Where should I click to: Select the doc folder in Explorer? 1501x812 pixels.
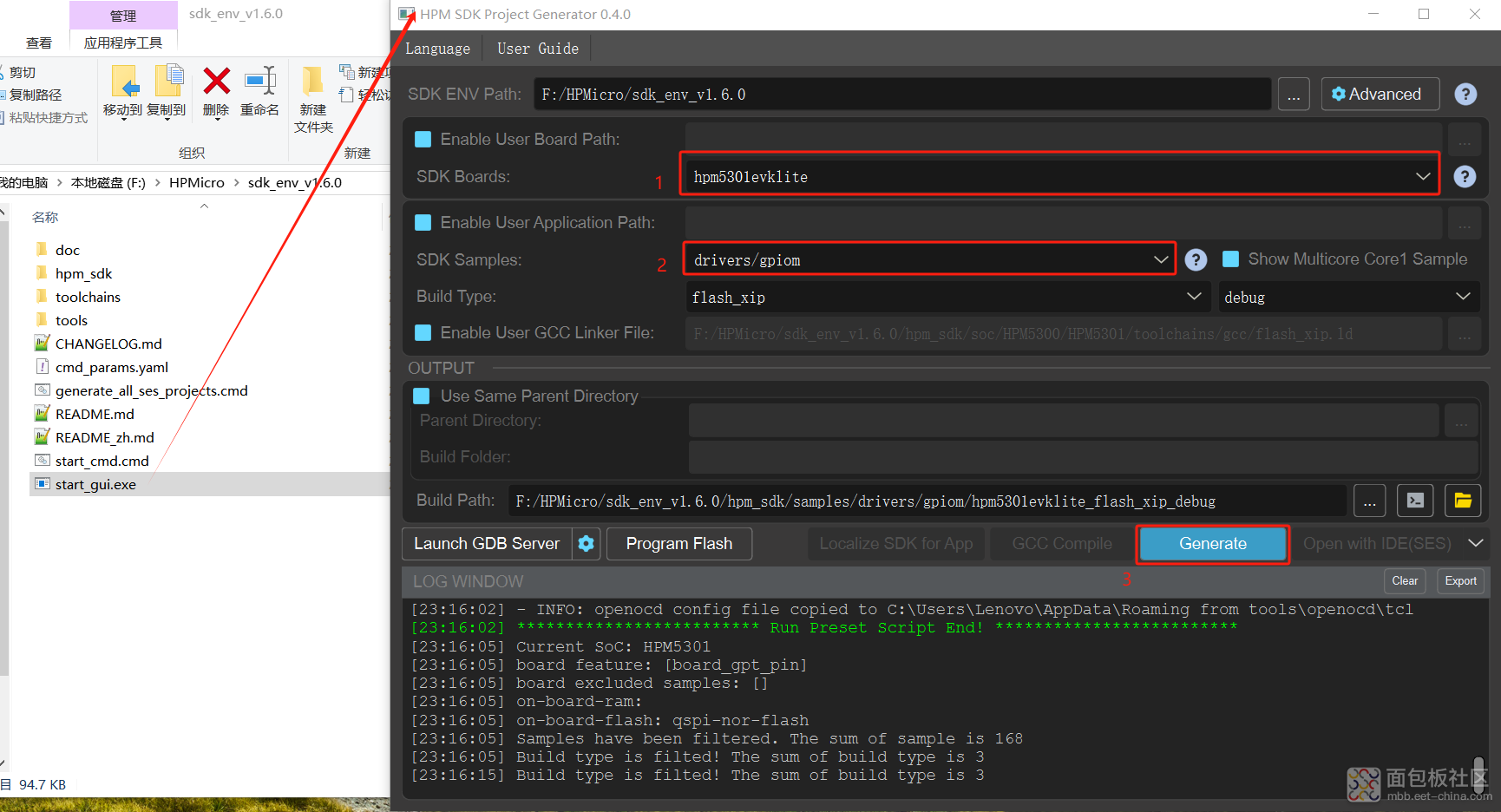point(68,250)
